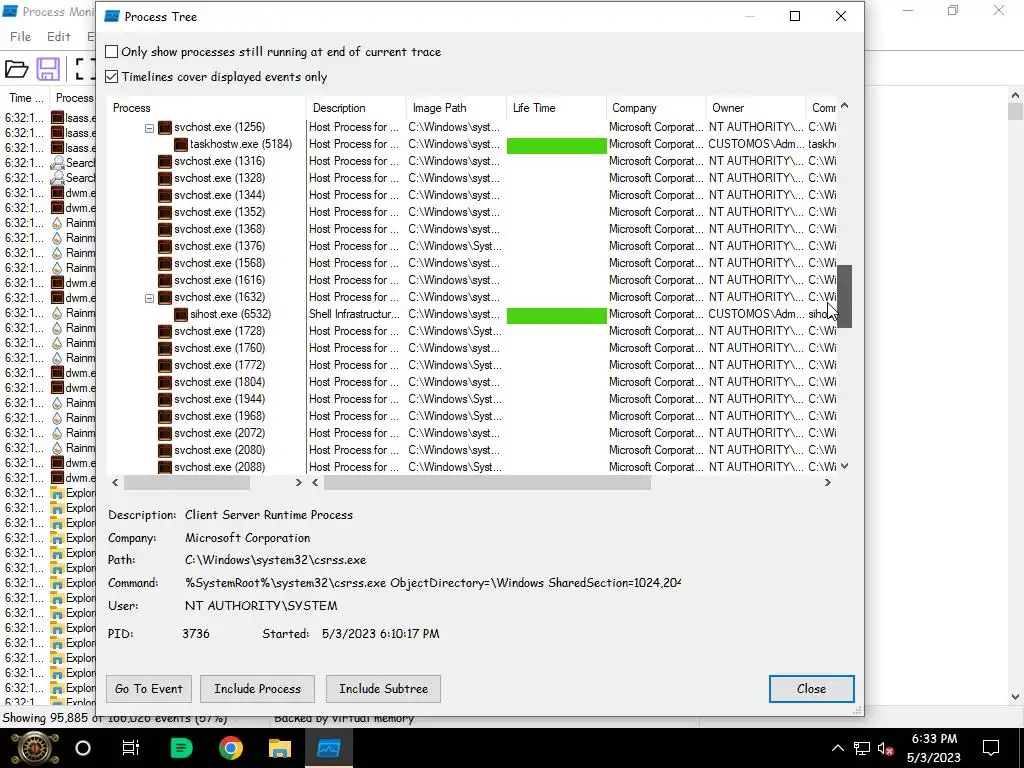Click the svchost.exe (1376) icon
The image size is (1024, 768).
click(x=165, y=246)
